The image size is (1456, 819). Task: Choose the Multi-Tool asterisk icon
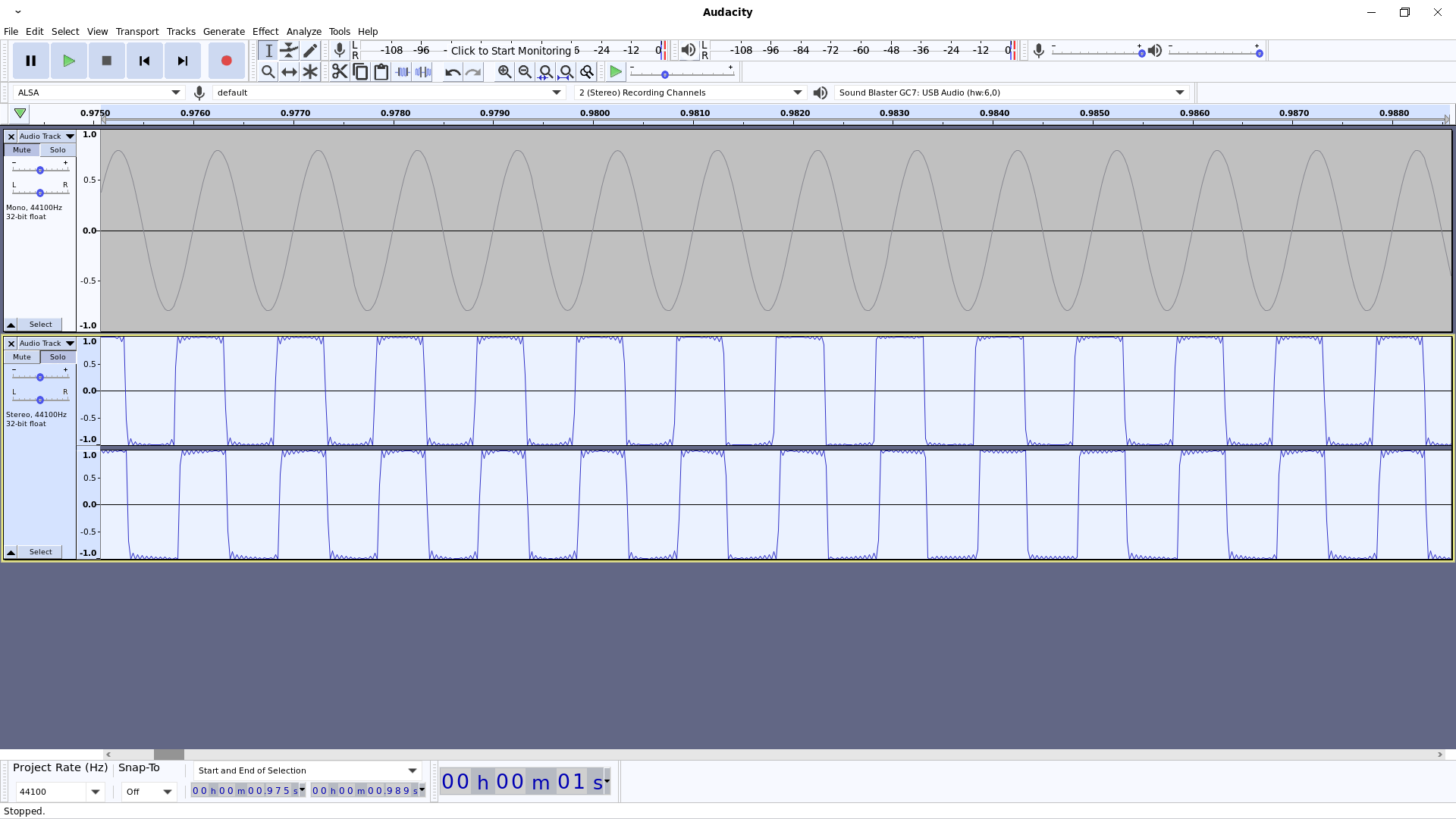click(310, 72)
